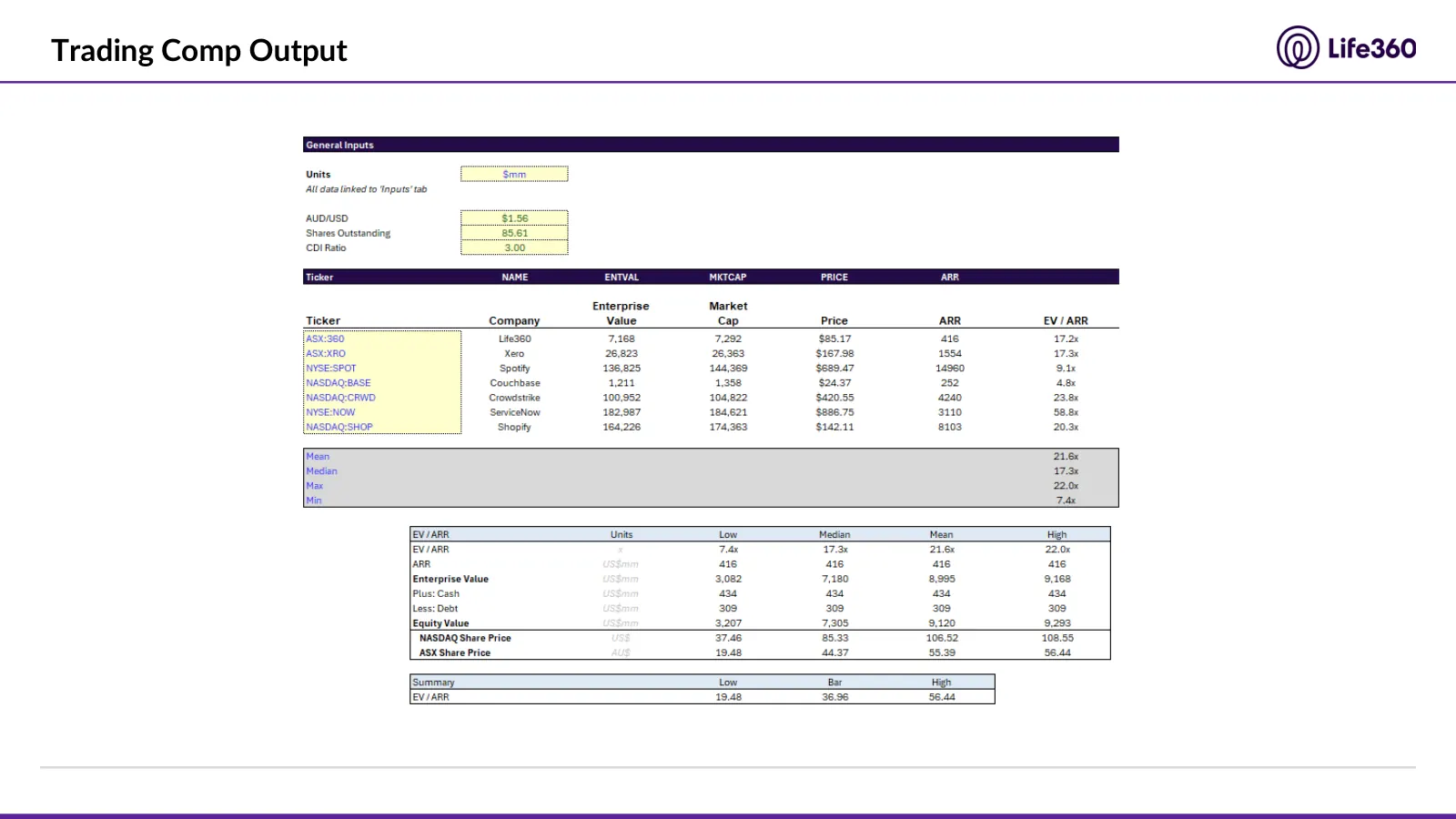The image size is (1456, 819).
Task: Select the NASDAQ:SHOP ticker
Action: point(339,427)
